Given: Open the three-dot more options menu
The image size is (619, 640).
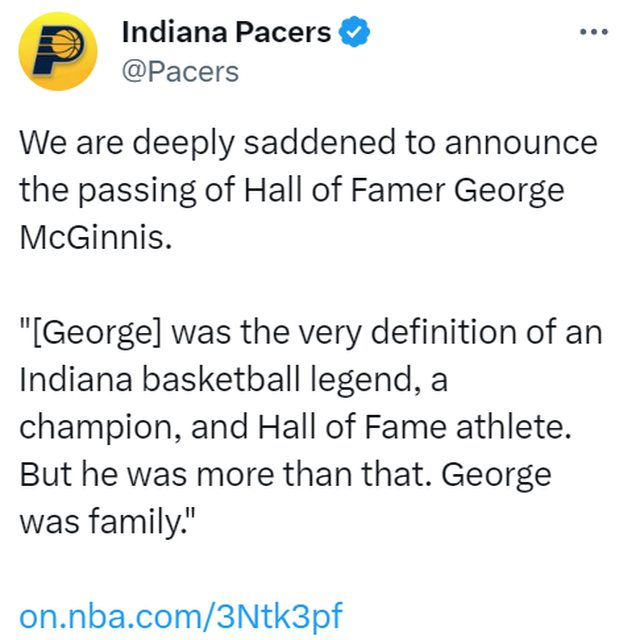Looking at the screenshot, I should pyautogui.click(x=594, y=32).
